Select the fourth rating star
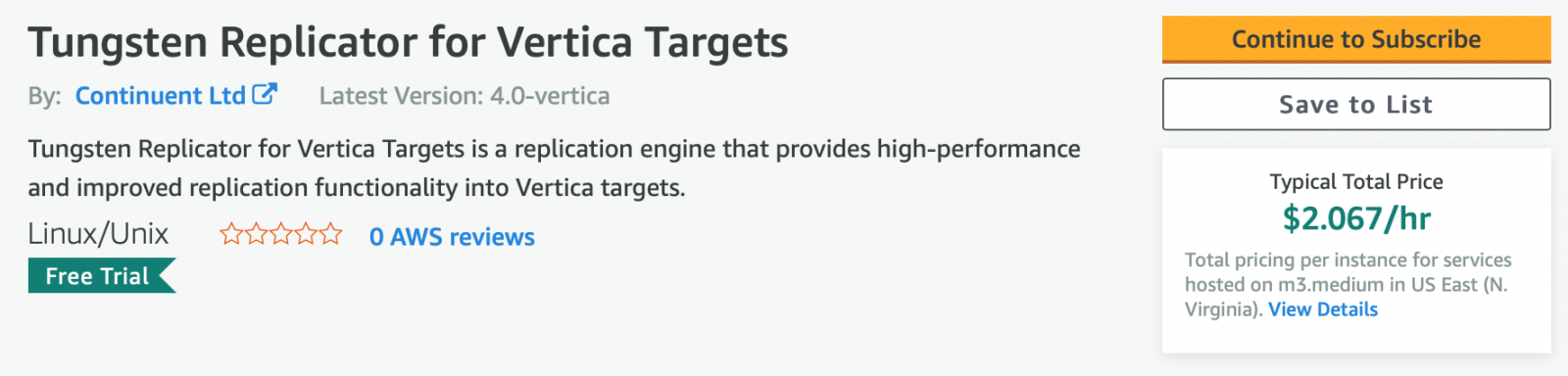The height and width of the screenshot is (376, 1568). (306, 234)
